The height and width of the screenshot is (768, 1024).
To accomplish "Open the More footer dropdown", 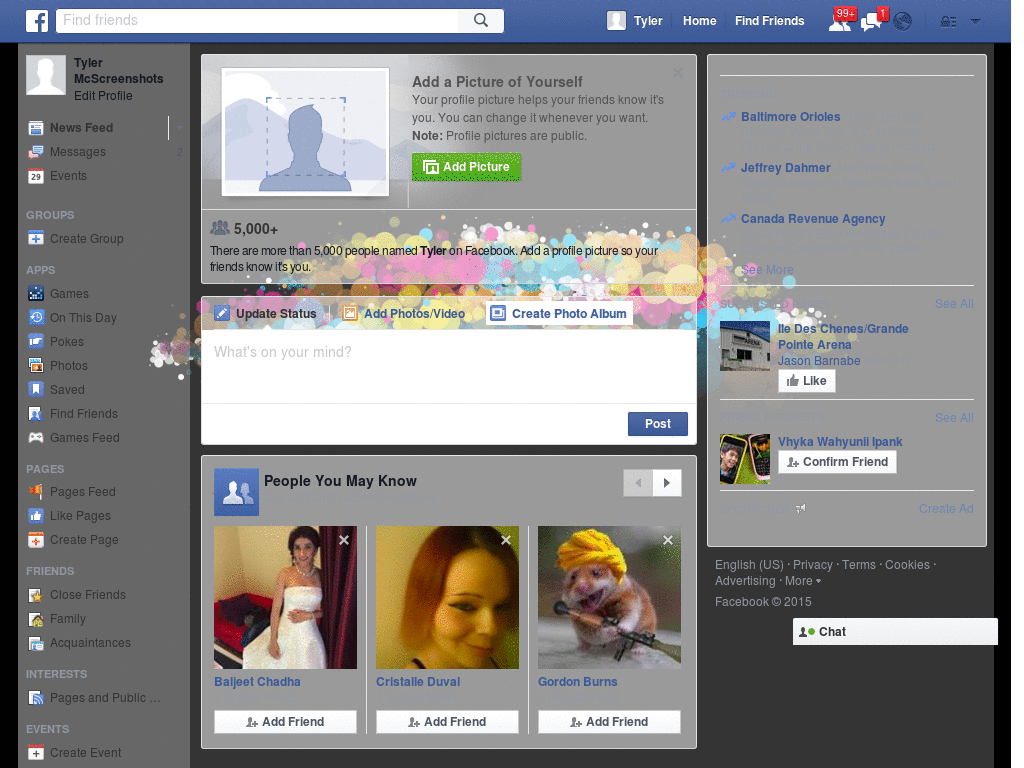I will click(x=803, y=581).
